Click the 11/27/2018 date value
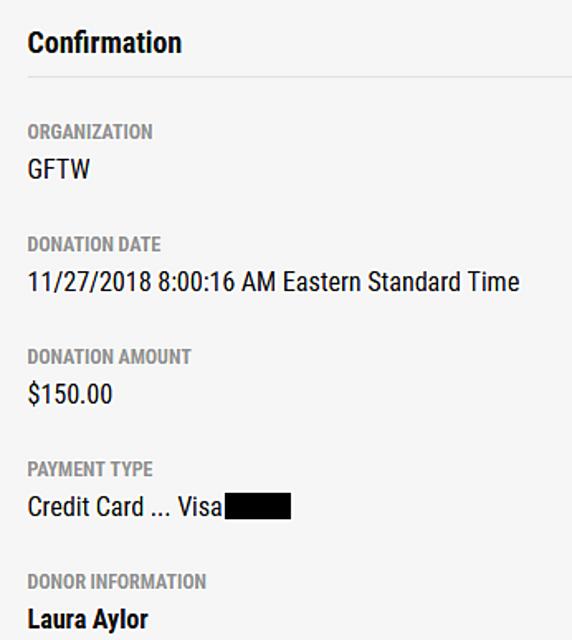Screen dimensions: 572x640 pyautogui.click(x=89, y=282)
